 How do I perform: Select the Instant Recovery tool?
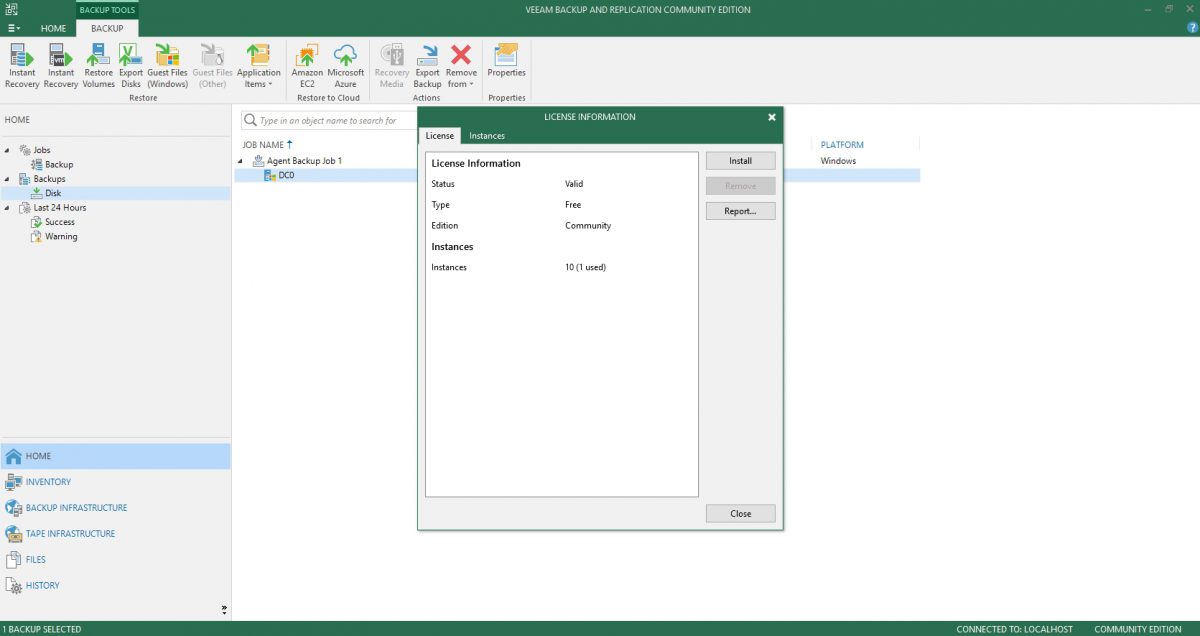tap(21, 65)
